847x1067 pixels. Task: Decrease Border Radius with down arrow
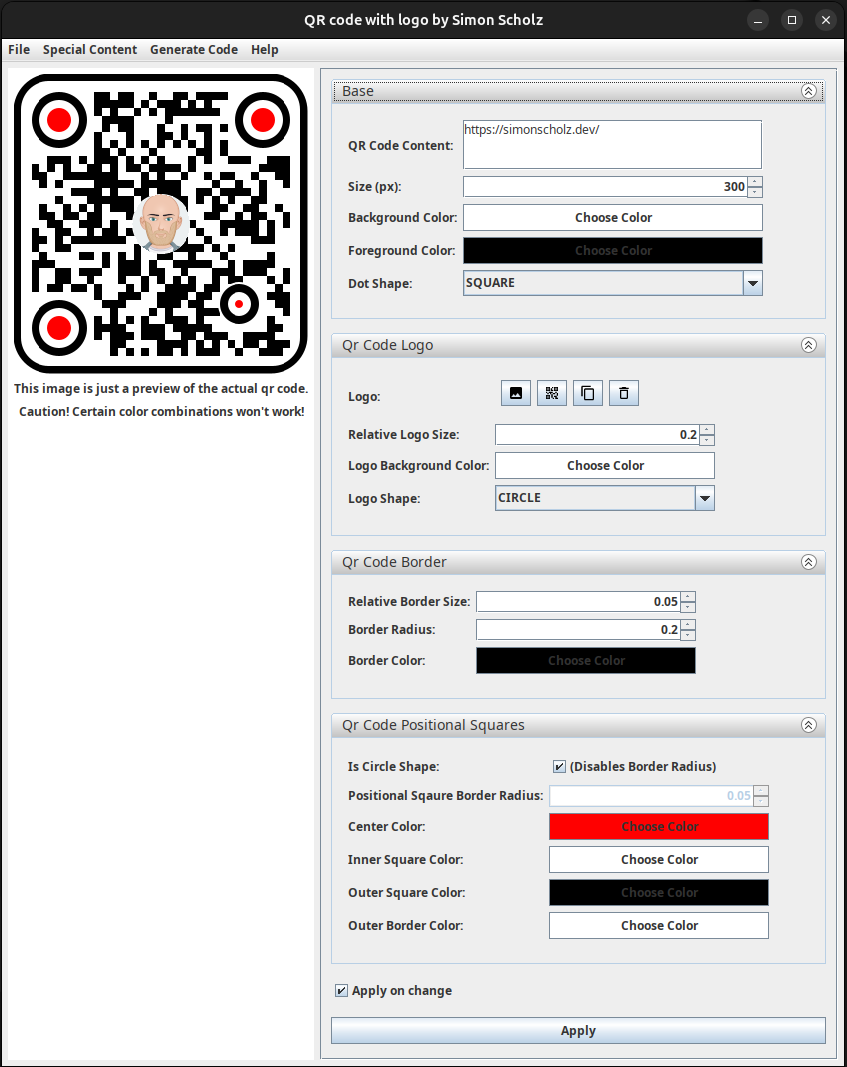click(x=688, y=635)
